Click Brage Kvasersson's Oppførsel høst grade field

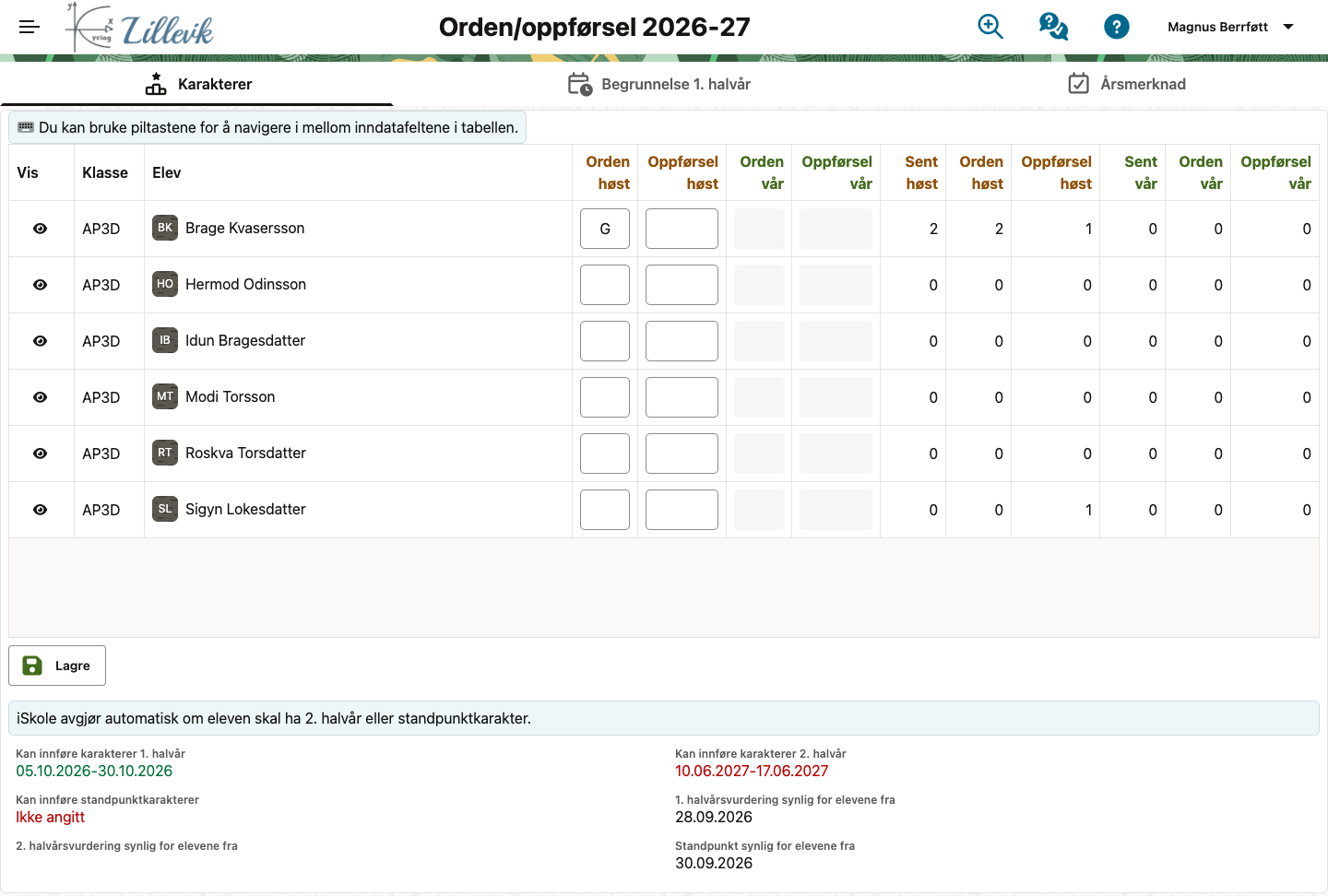tap(682, 229)
